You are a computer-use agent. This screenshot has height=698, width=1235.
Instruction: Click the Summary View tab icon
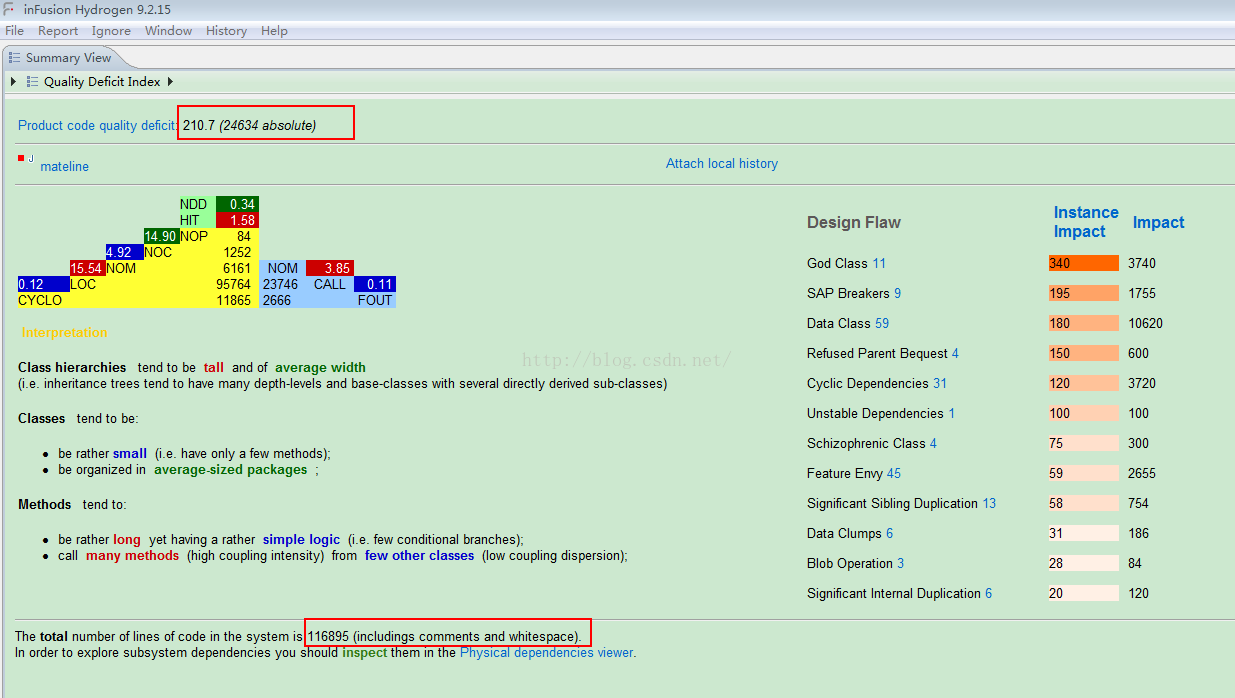[14, 58]
